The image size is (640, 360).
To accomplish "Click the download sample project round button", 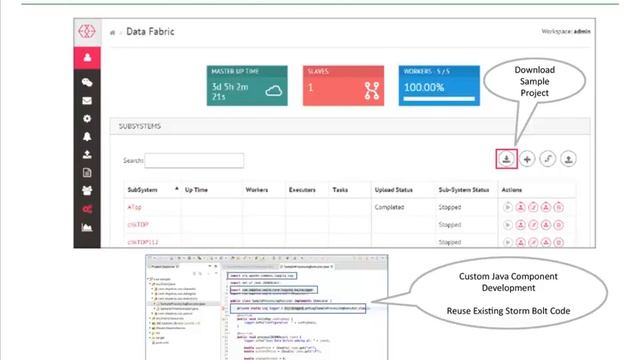I will point(507,159).
